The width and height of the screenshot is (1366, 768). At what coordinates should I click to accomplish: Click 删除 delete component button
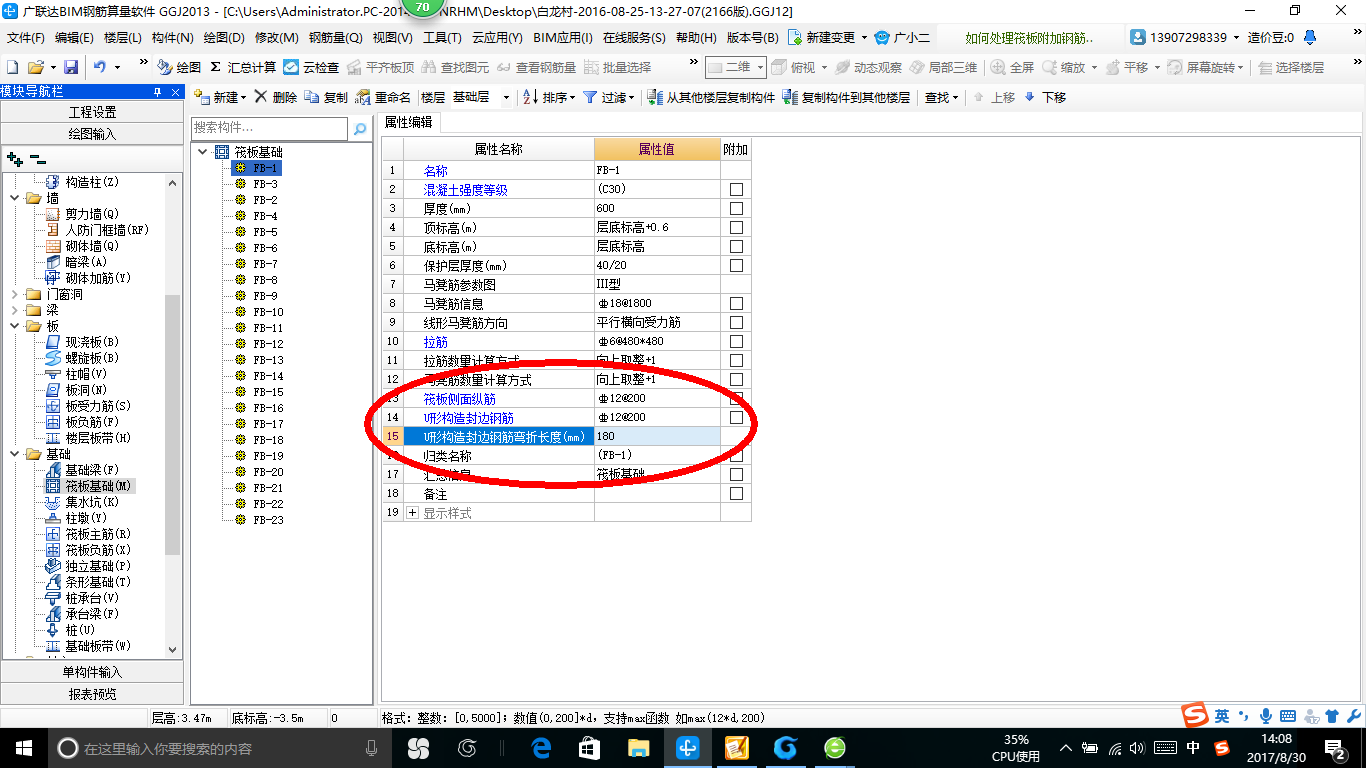[275, 97]
